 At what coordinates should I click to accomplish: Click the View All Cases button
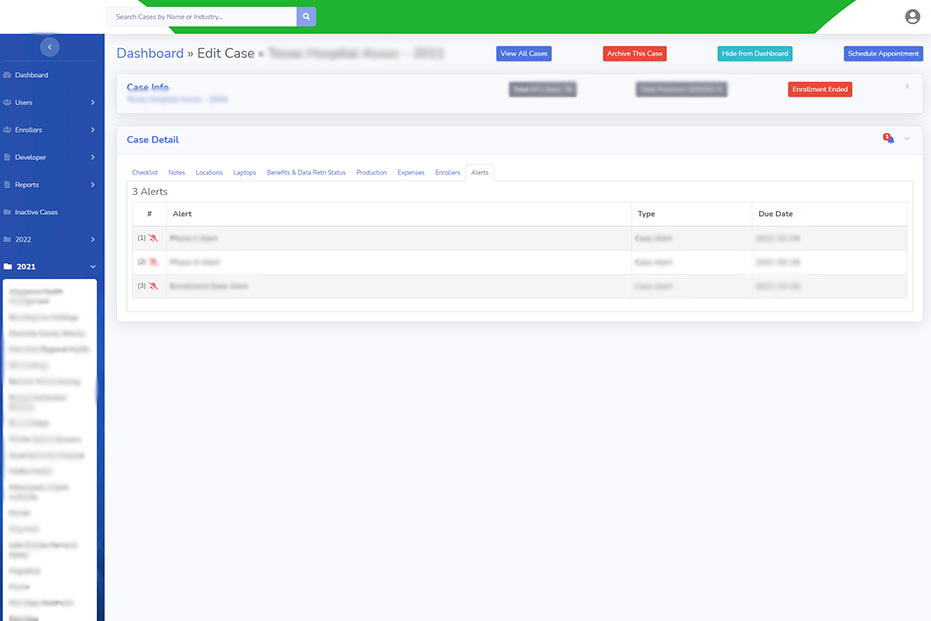click(x=524, y=53)
